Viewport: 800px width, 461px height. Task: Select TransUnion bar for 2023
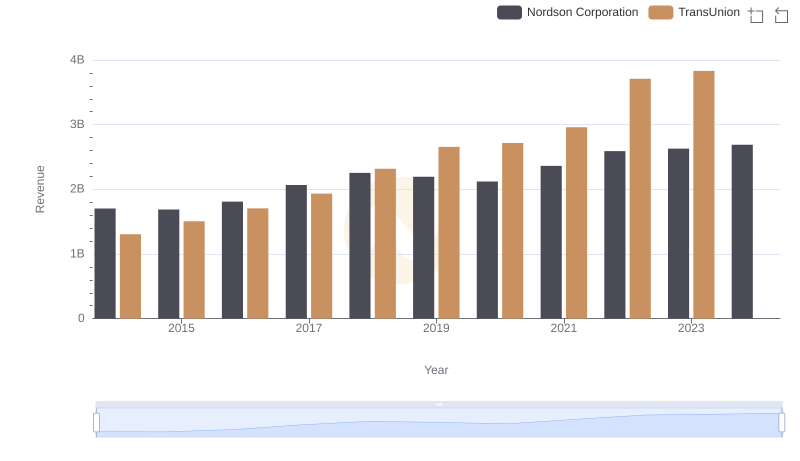[x=704, y=195]
